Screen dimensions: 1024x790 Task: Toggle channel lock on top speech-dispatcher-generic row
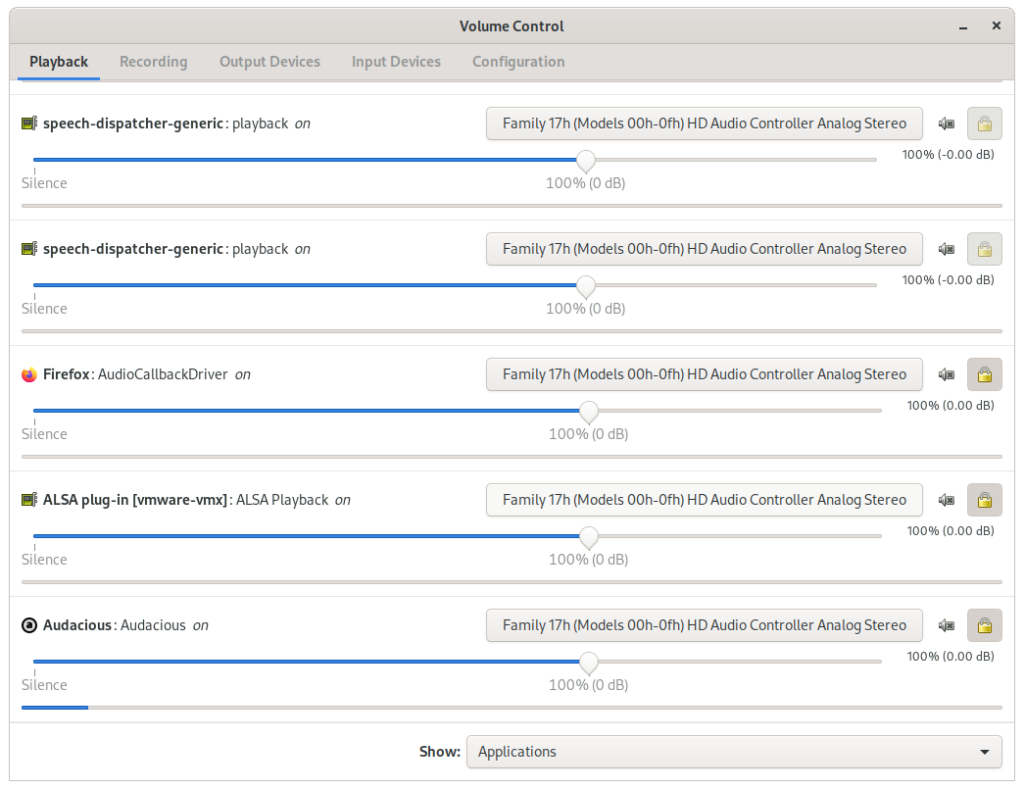coord(984,123)
